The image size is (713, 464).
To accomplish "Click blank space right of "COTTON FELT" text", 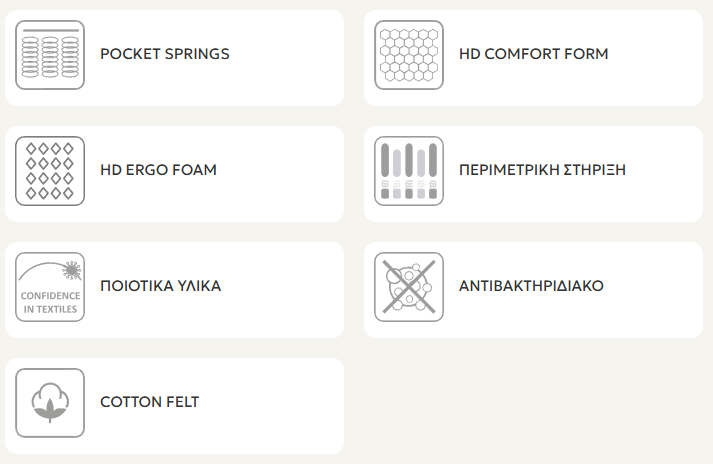I will (270, 402).
